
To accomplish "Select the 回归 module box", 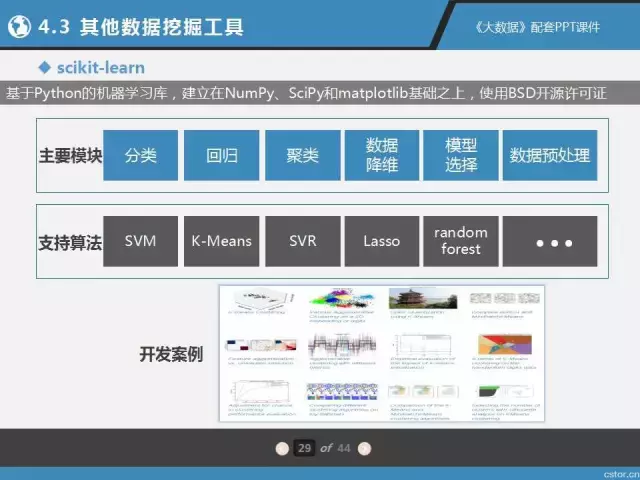I will click(x=221, y=156).
